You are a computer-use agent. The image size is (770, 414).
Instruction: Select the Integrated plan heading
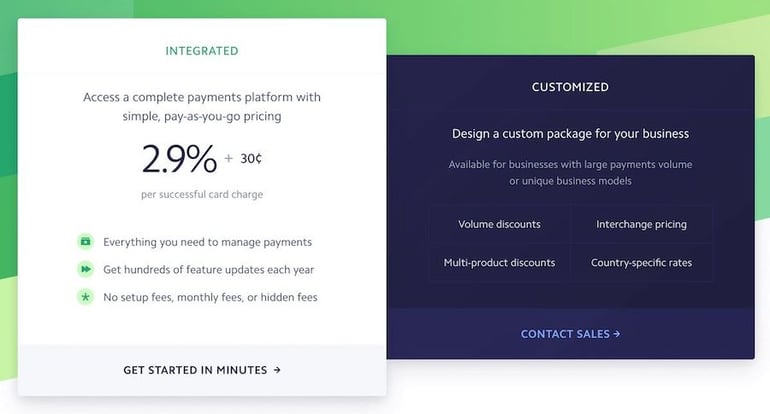tap(202, 51)
